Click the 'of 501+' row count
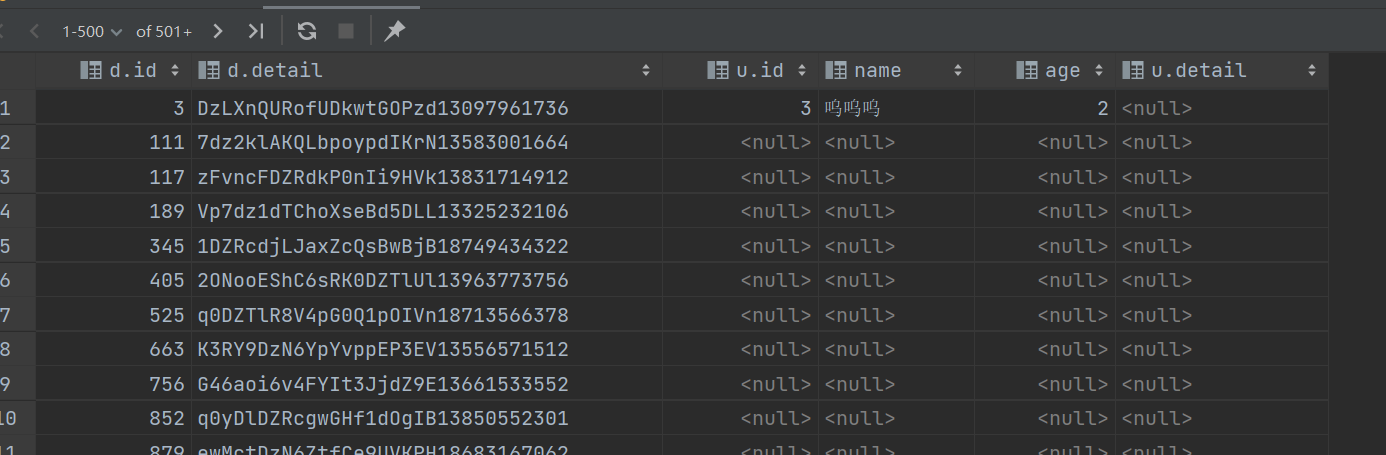 click(164, 31)
